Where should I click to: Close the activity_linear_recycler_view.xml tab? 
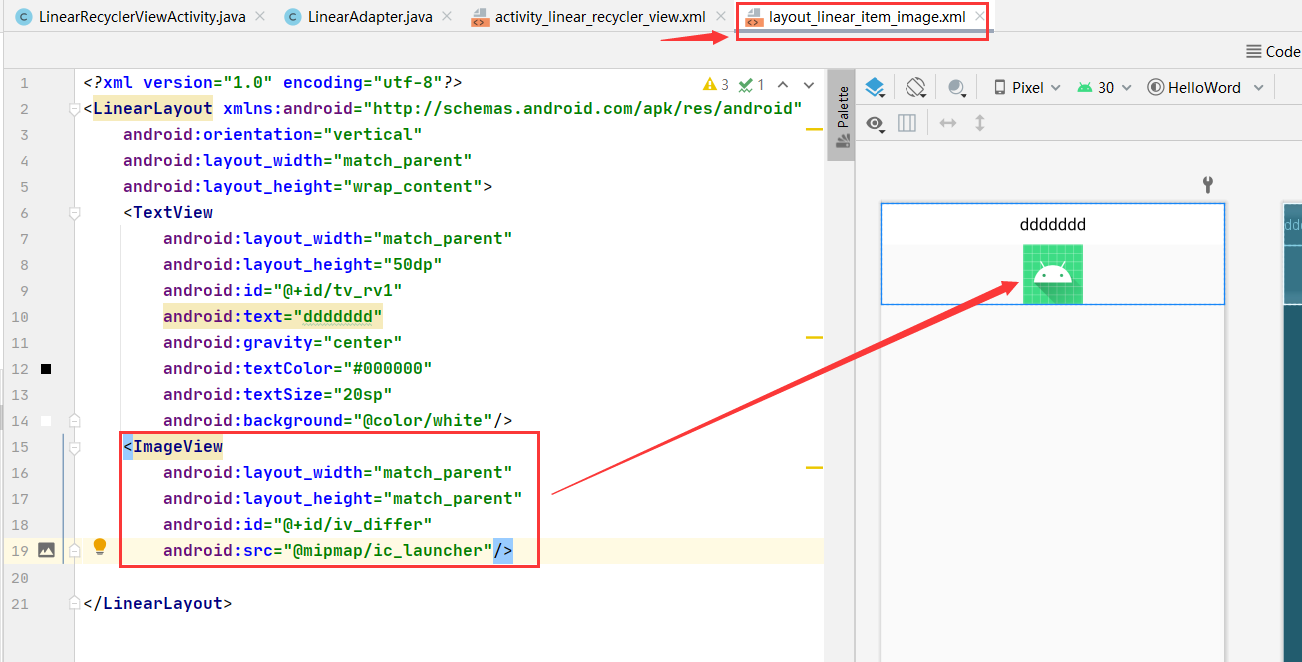click(x=719, y=17)
